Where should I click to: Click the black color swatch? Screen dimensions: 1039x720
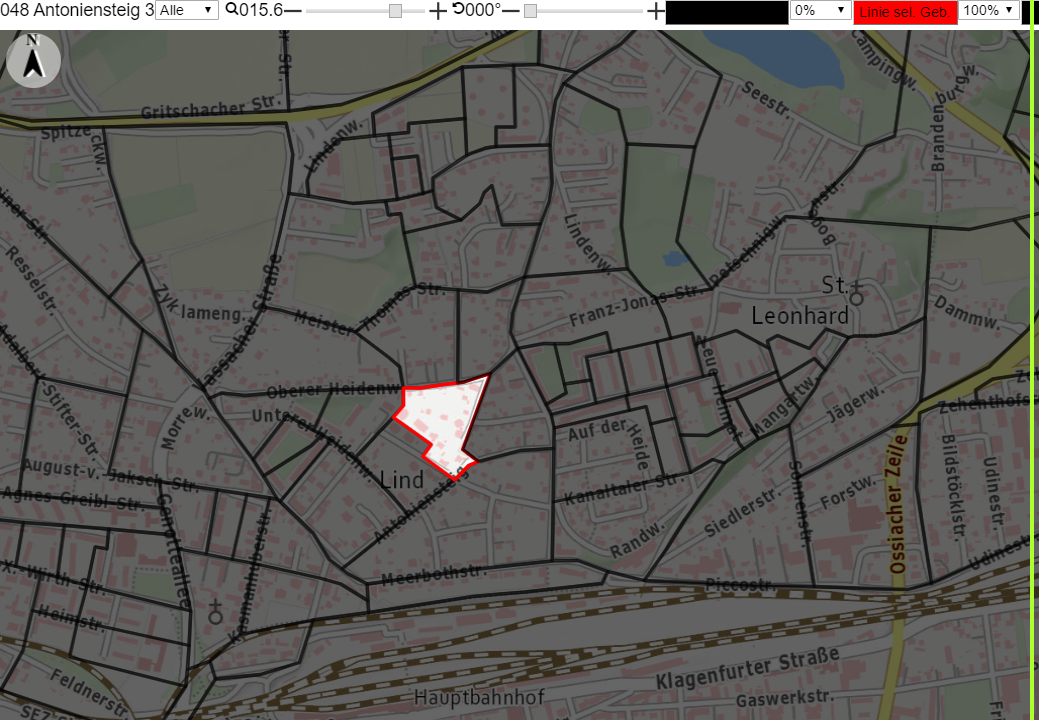pos(727,13)
